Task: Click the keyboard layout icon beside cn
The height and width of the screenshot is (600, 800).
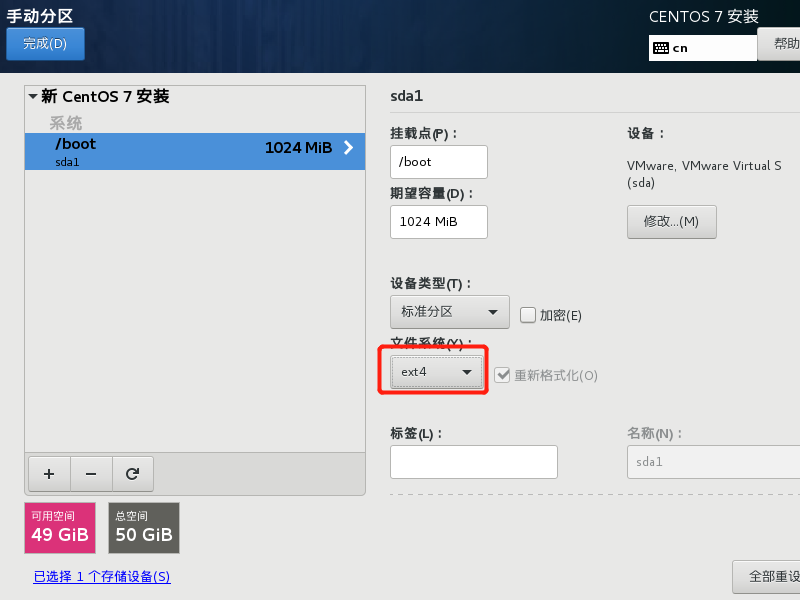Action: point(660,47)
